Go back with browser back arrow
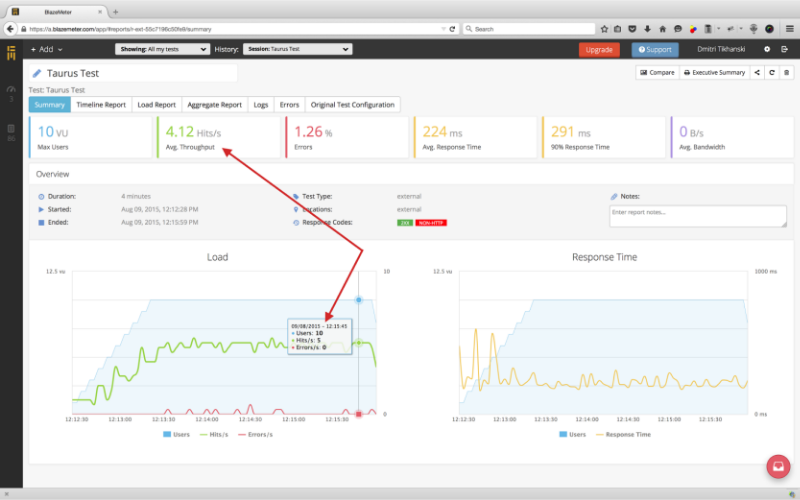This screenshot has width=800, height=500. coord(10,29)
